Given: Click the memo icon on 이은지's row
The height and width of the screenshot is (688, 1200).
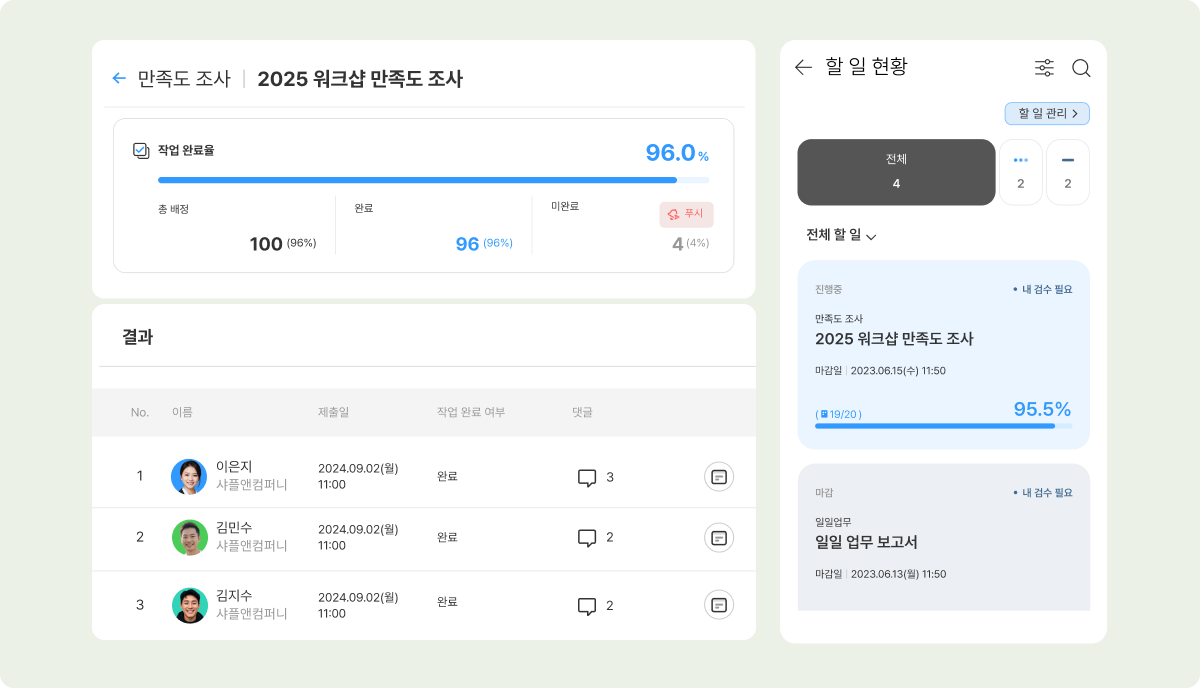Looking at the screenshot, I should [x=718, y=477].
